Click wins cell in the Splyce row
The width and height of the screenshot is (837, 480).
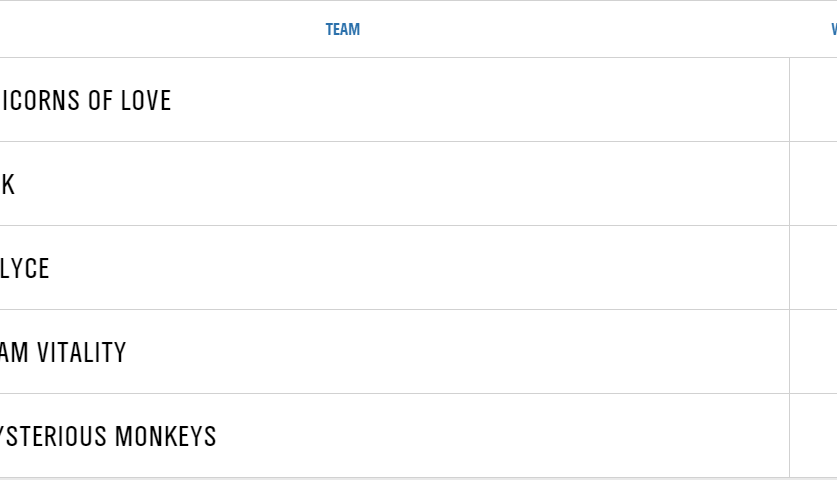pos(813,268)
